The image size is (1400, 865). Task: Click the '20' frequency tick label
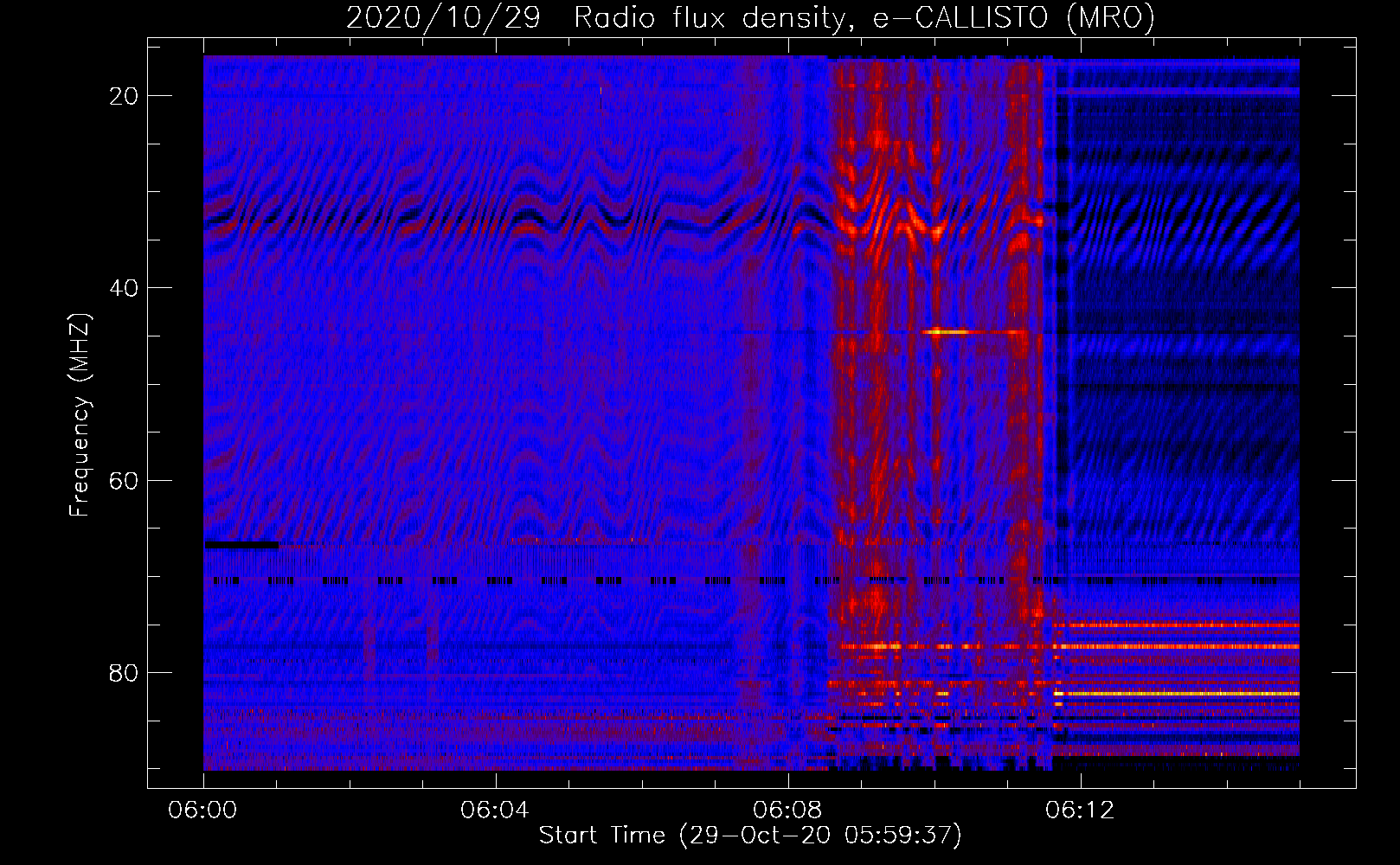(x=124, y=96)
